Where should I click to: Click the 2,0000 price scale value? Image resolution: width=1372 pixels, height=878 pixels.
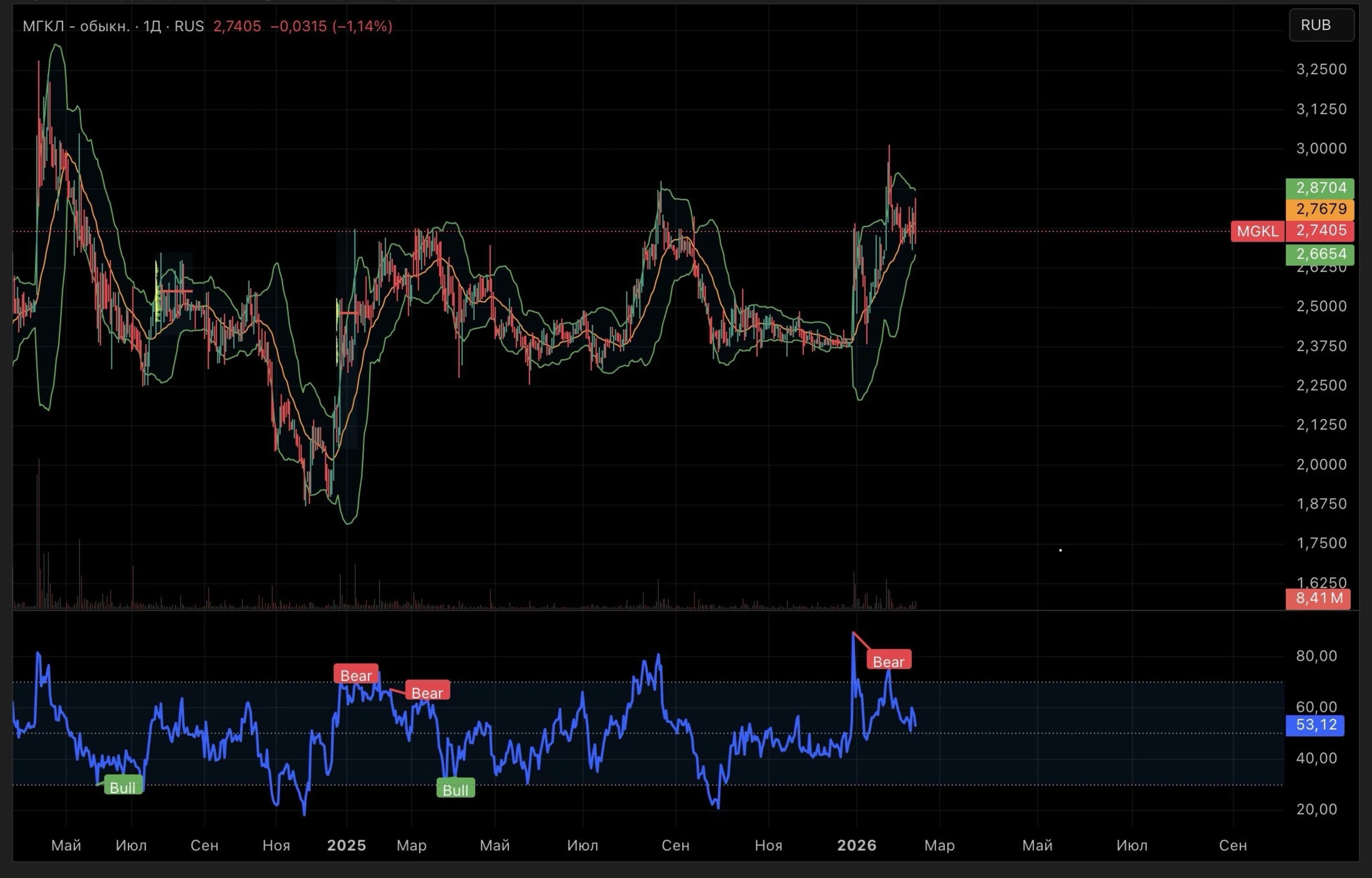click(x=1321, y=464)
